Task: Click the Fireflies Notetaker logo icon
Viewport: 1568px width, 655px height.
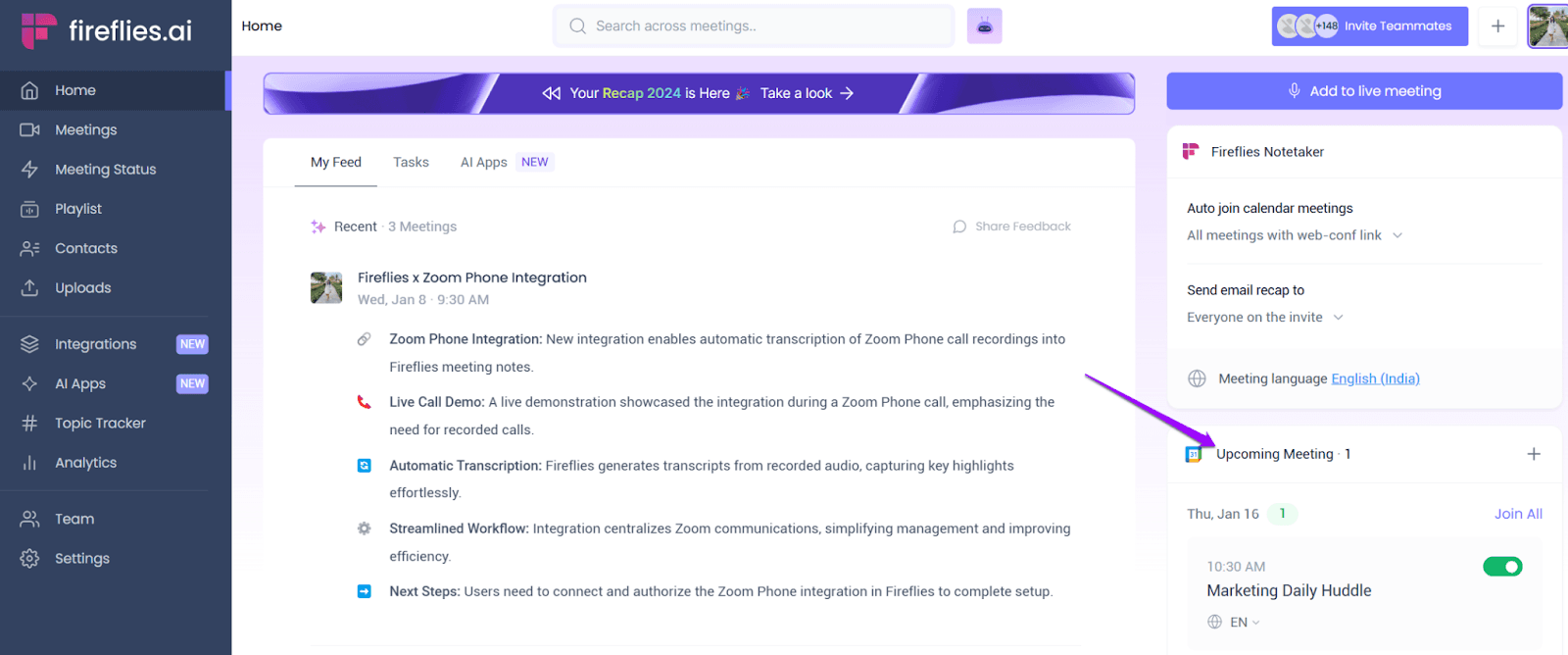Action: 1191,151
